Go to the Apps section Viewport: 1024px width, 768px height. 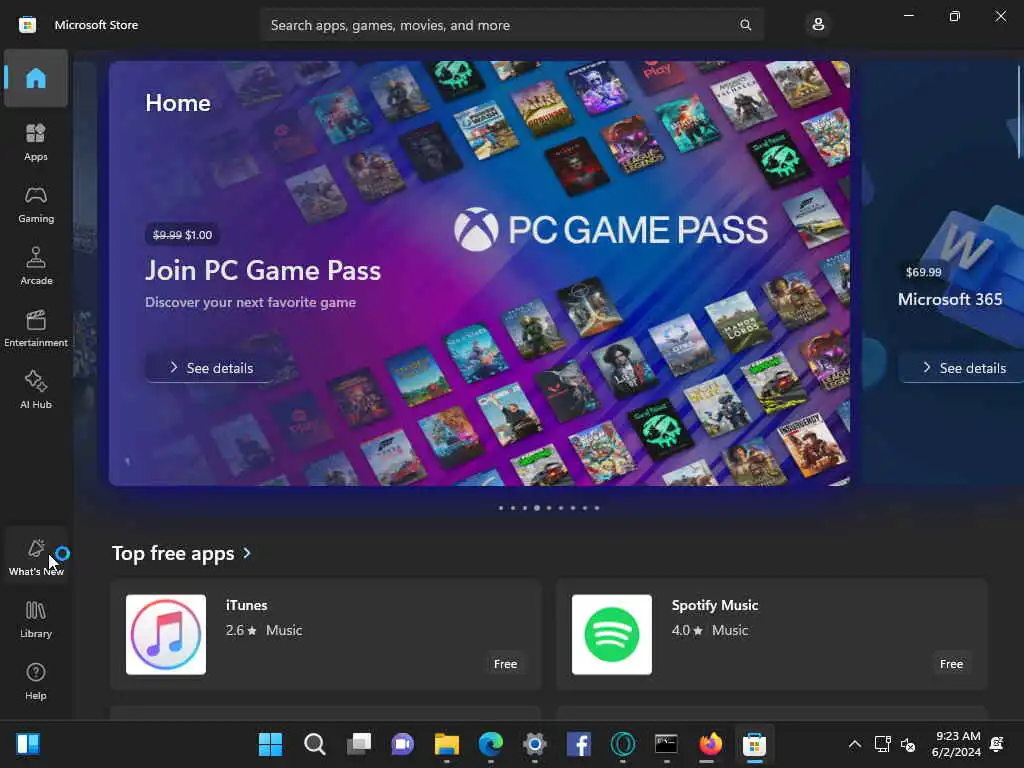[x=36, y=142]
